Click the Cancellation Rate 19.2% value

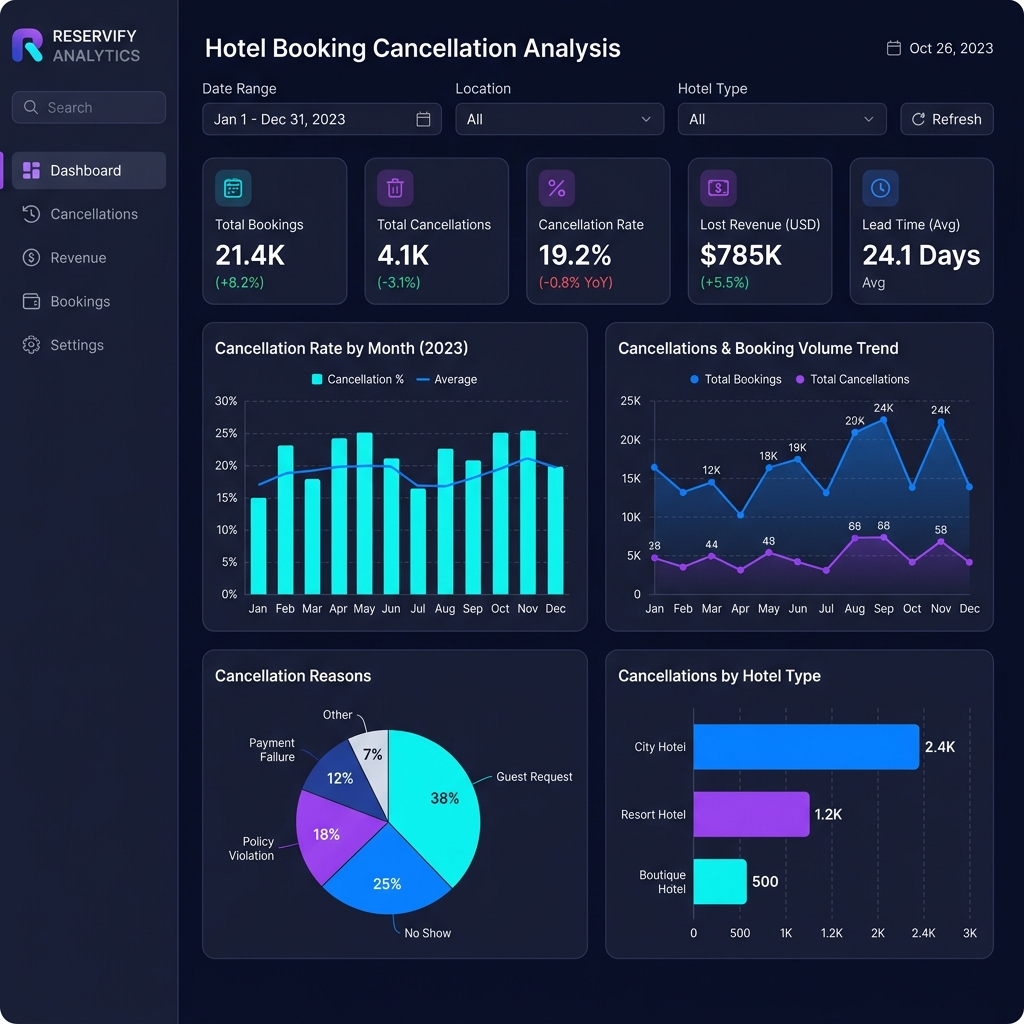575,255
